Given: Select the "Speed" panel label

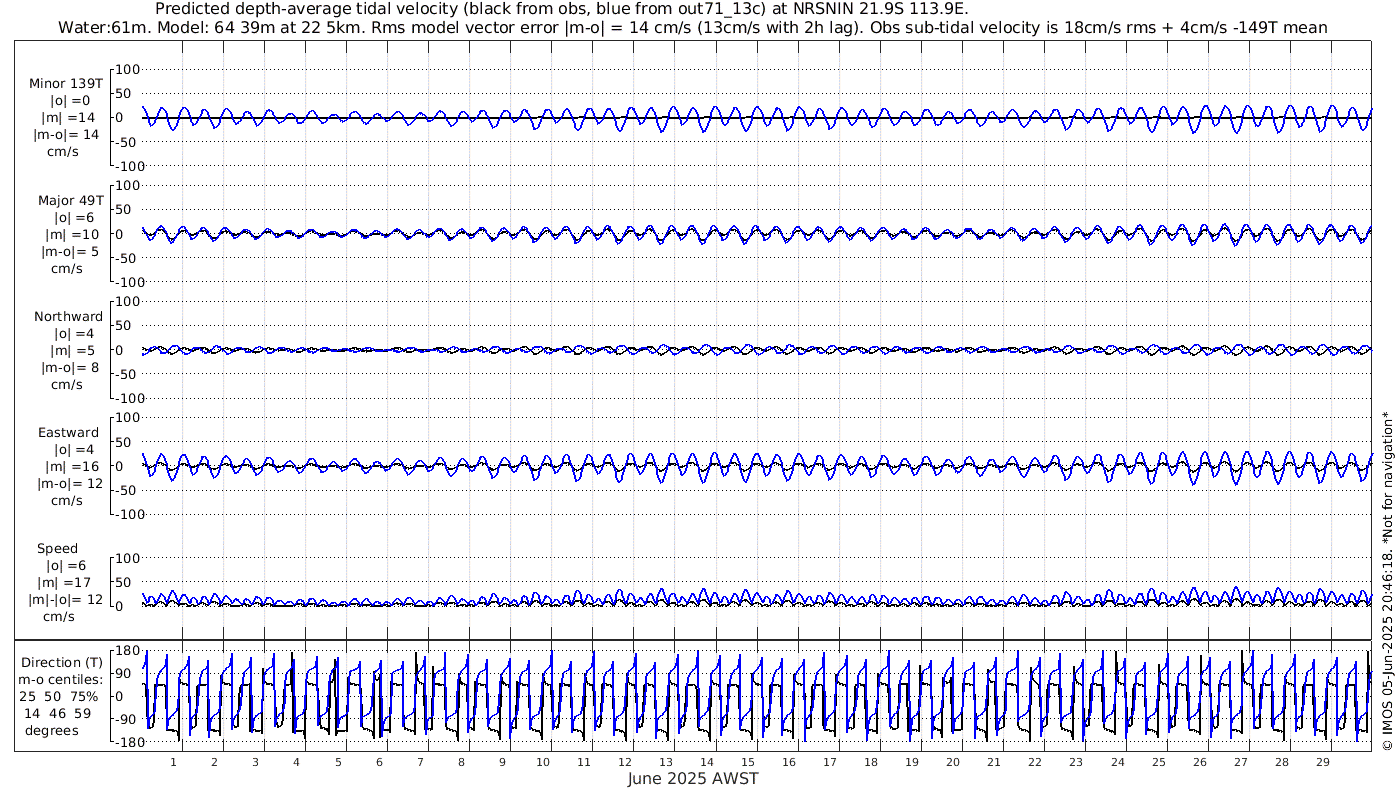Looking at the screenshot, I should 57,549.
